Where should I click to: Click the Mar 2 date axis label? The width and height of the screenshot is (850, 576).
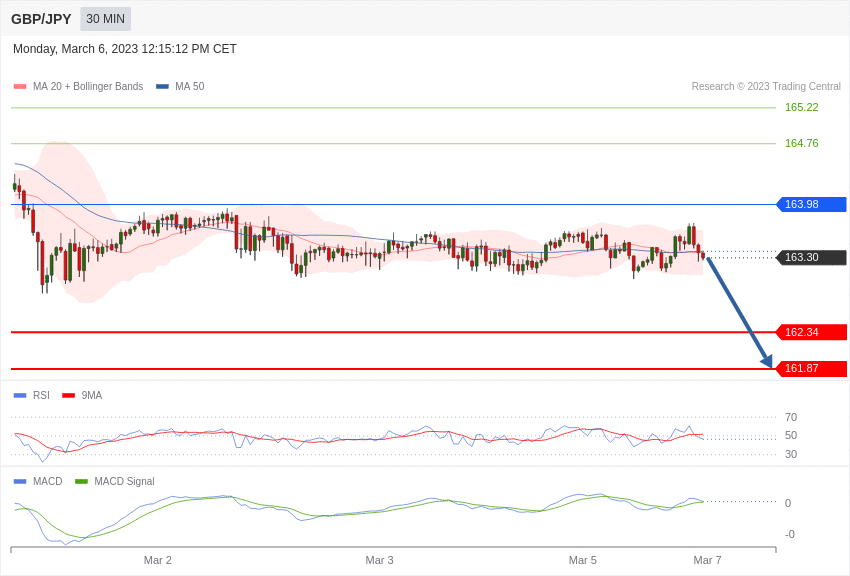click(x=158, y=560)
